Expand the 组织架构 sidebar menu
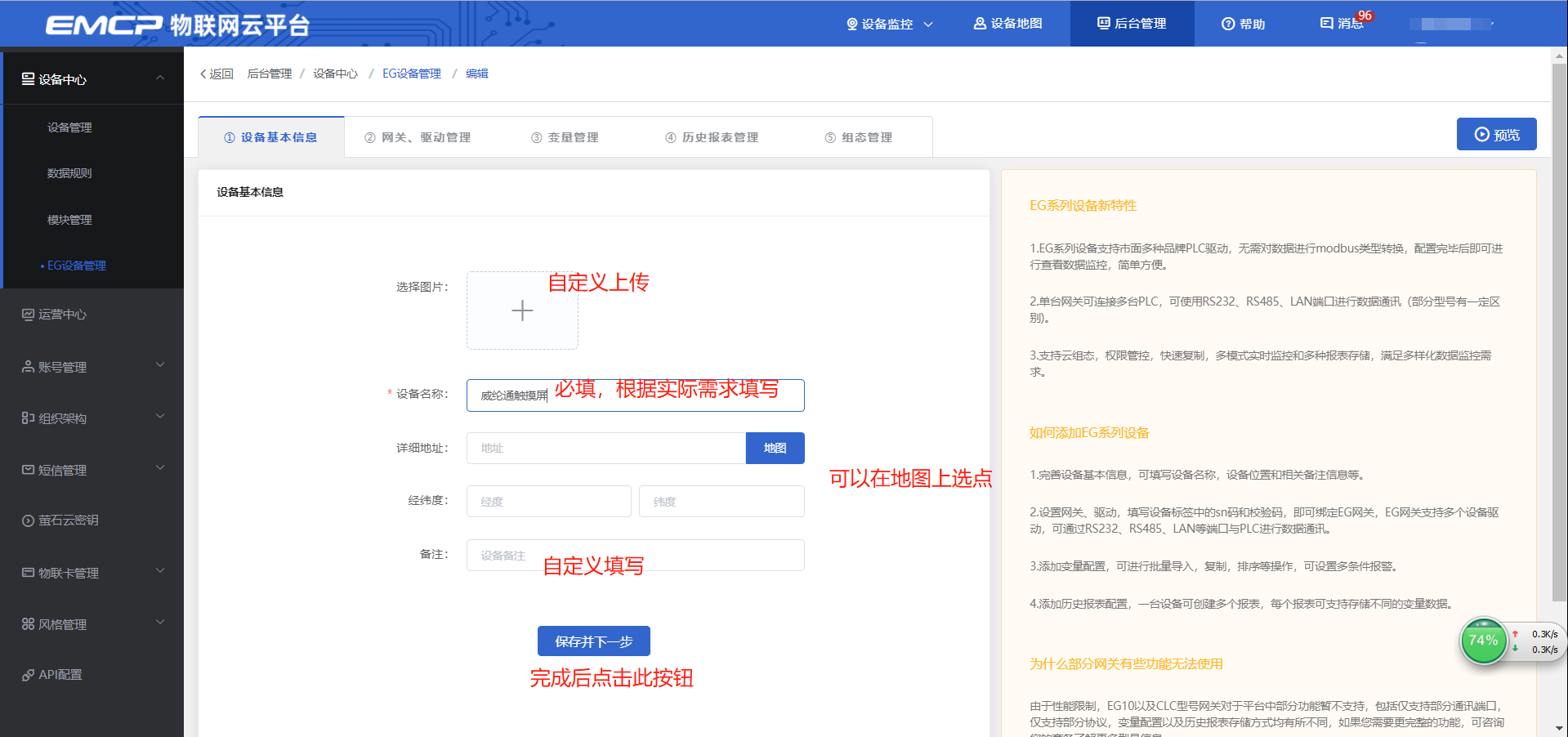Viewport: 1568px width, 737px height. (160, 417)
